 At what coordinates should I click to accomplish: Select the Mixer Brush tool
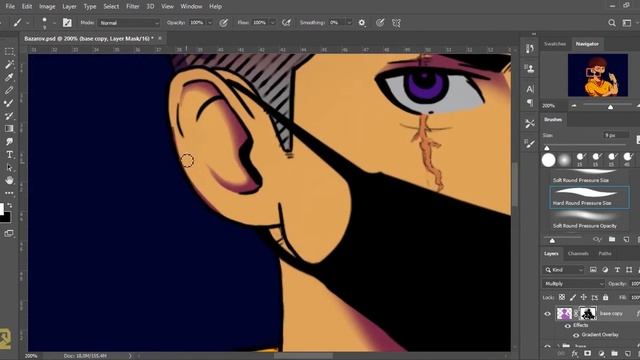tap(9, 103)
